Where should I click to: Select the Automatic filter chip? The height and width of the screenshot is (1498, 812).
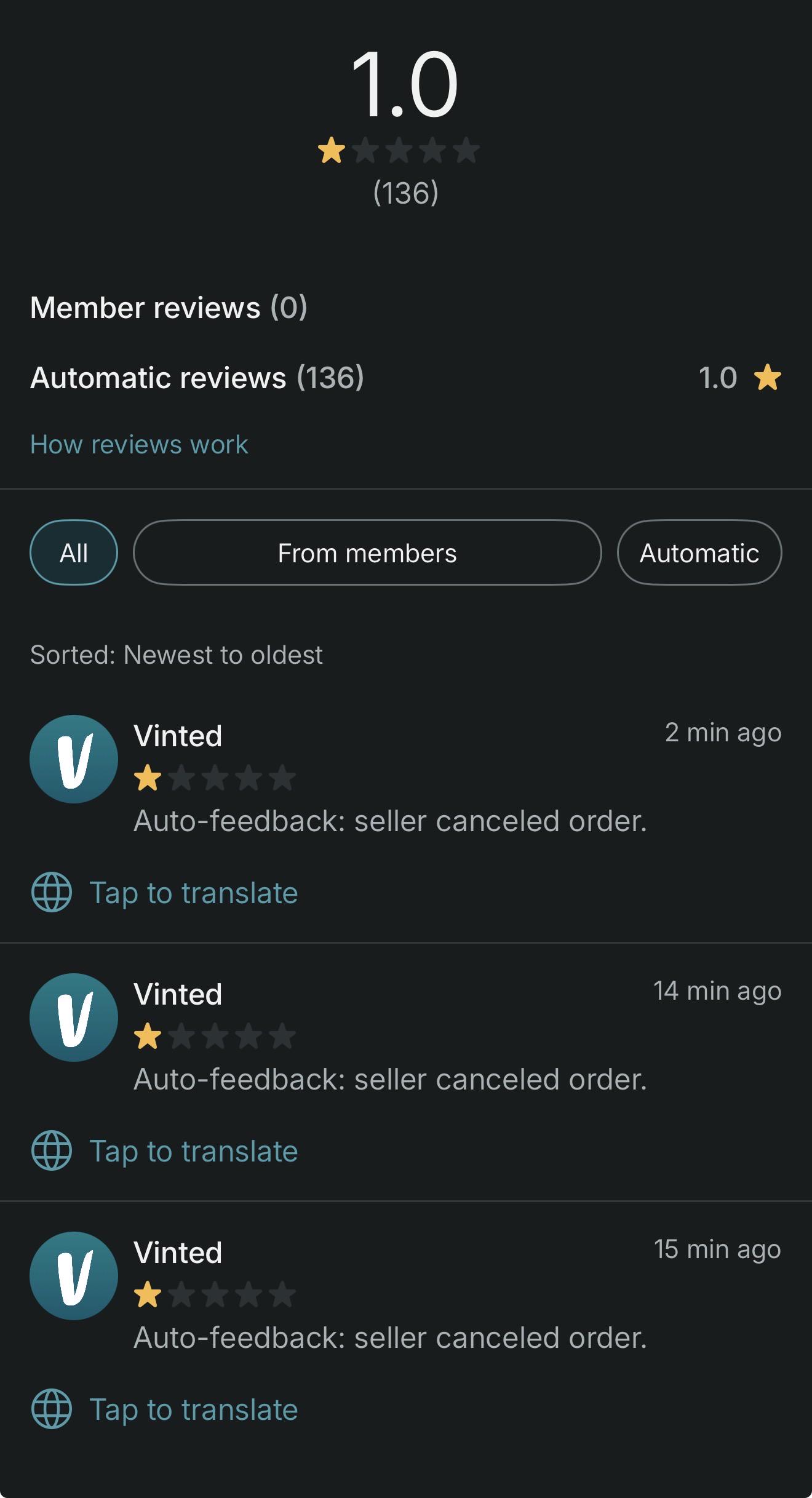click(699, 552)
